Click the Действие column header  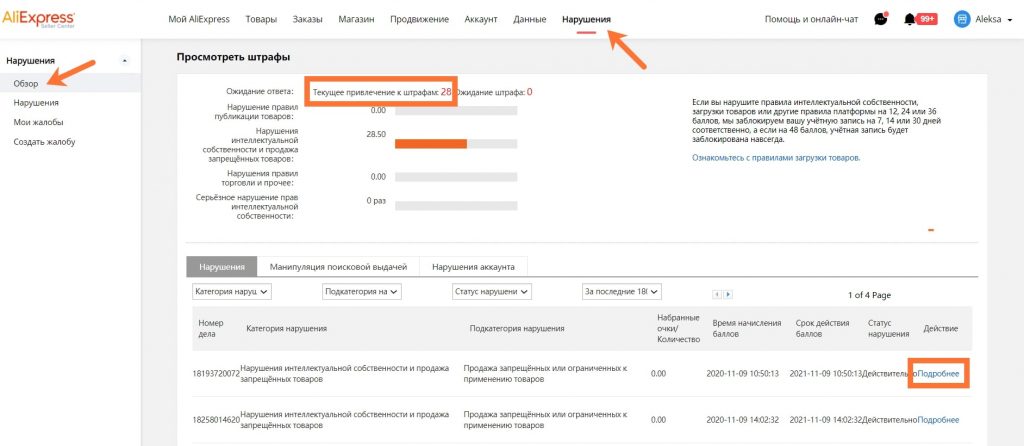tap(940, 328)
